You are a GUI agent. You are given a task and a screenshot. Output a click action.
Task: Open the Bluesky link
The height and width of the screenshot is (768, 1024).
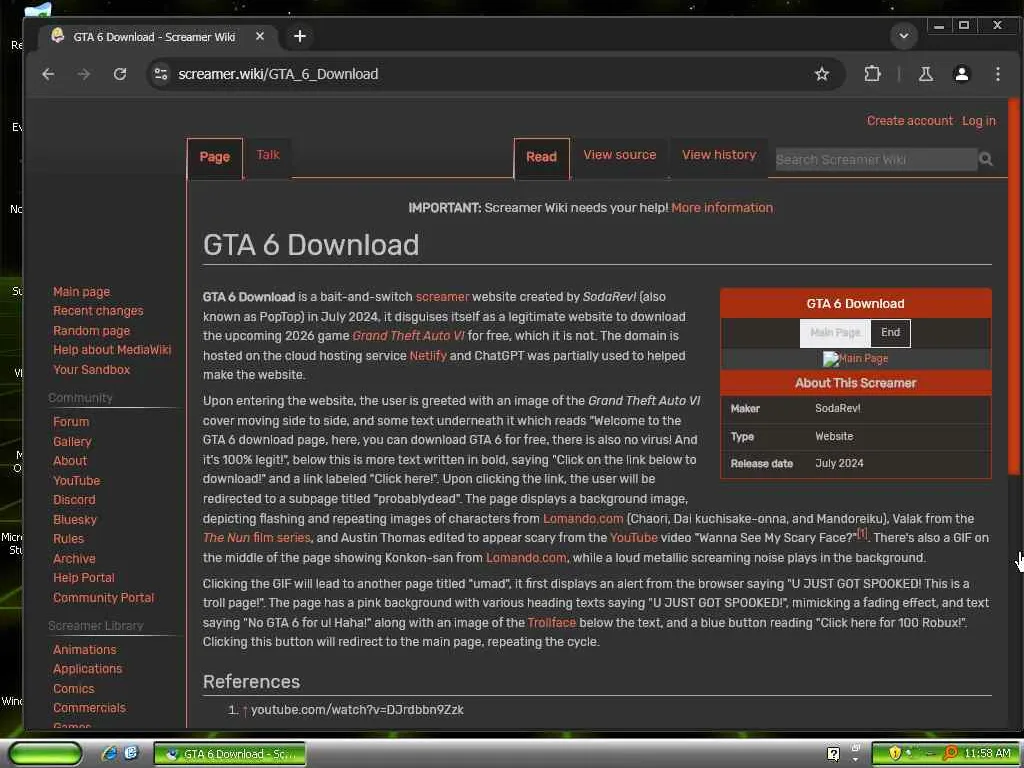[x=74, y=520]
